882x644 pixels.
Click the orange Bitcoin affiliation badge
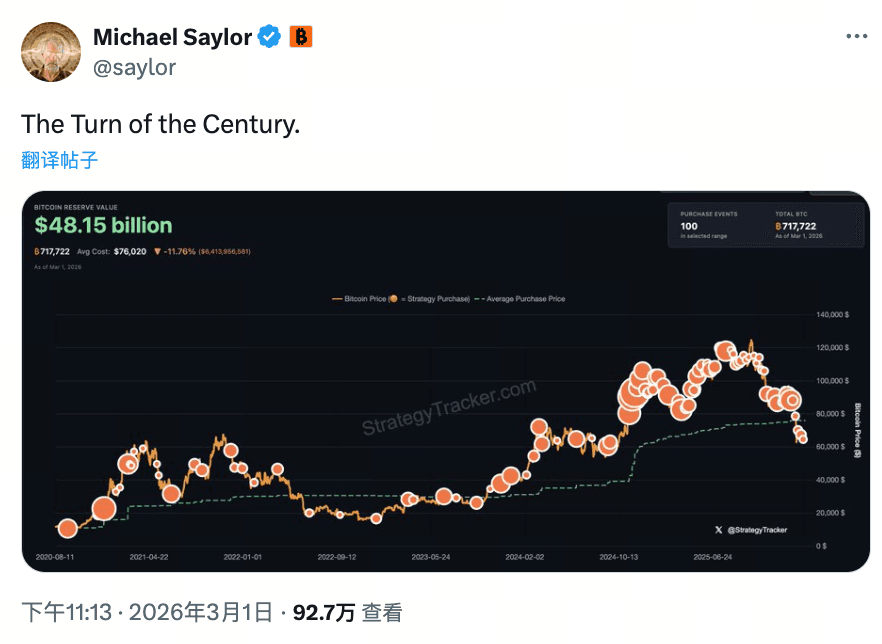301,38
